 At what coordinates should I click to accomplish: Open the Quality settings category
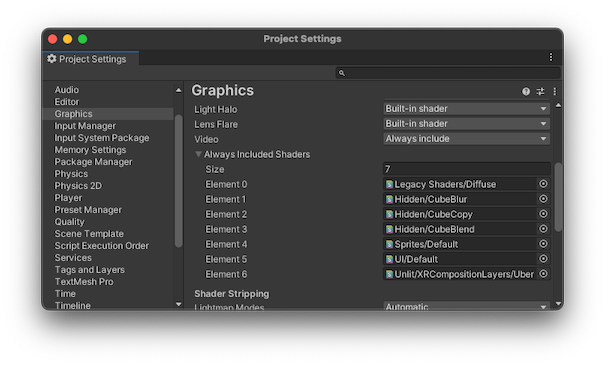[x=69, y=222]
